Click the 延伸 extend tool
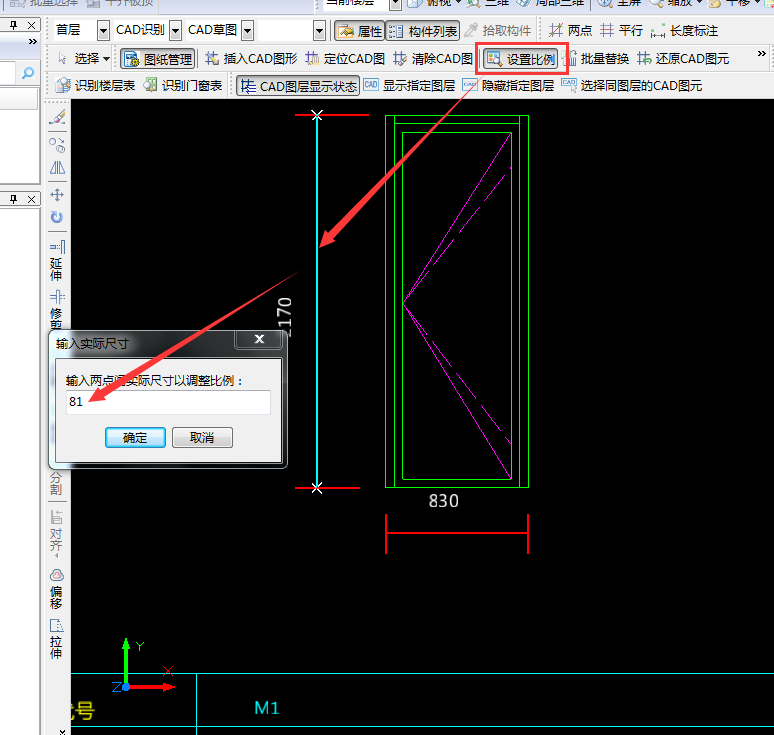Screen dimensions: 774x735 (57, 261)
